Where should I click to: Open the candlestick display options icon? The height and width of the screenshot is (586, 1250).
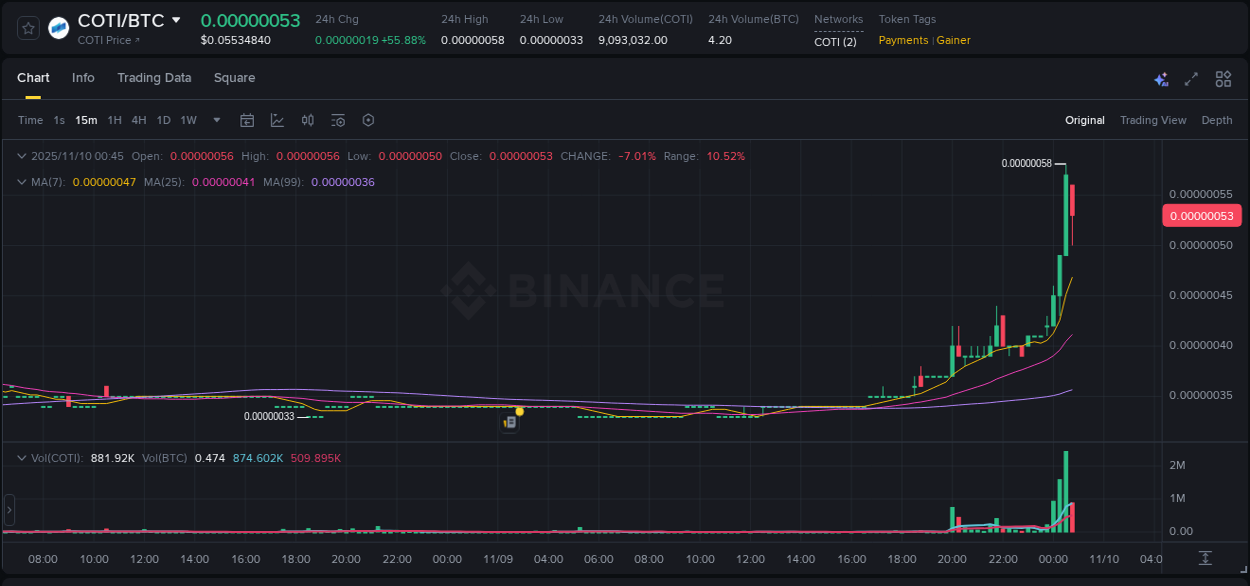pyautogui.click(x=308, y=120)
